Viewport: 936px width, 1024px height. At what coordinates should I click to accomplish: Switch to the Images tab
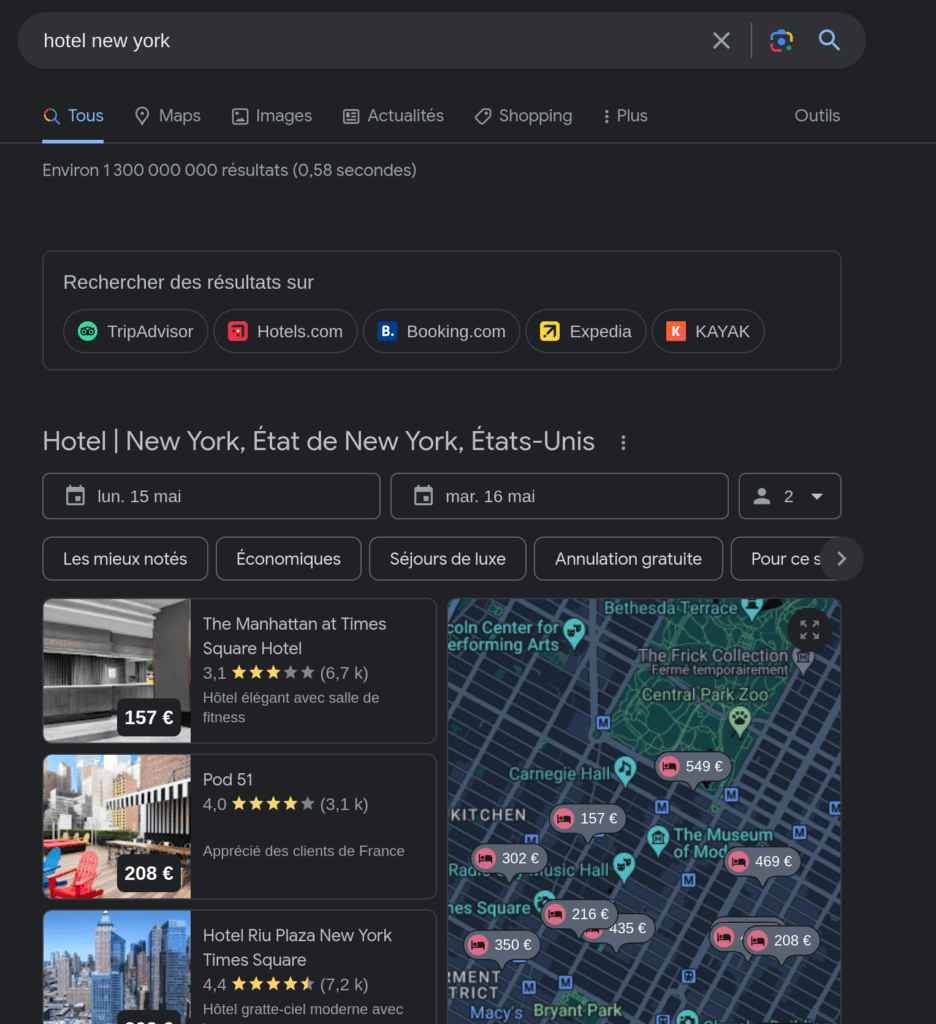pos(272,116)
